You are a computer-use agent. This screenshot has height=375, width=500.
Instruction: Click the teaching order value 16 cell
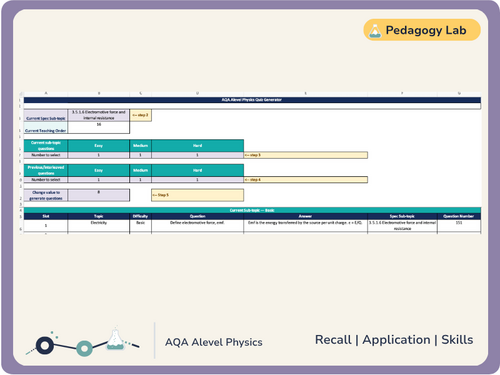(99, 128)
